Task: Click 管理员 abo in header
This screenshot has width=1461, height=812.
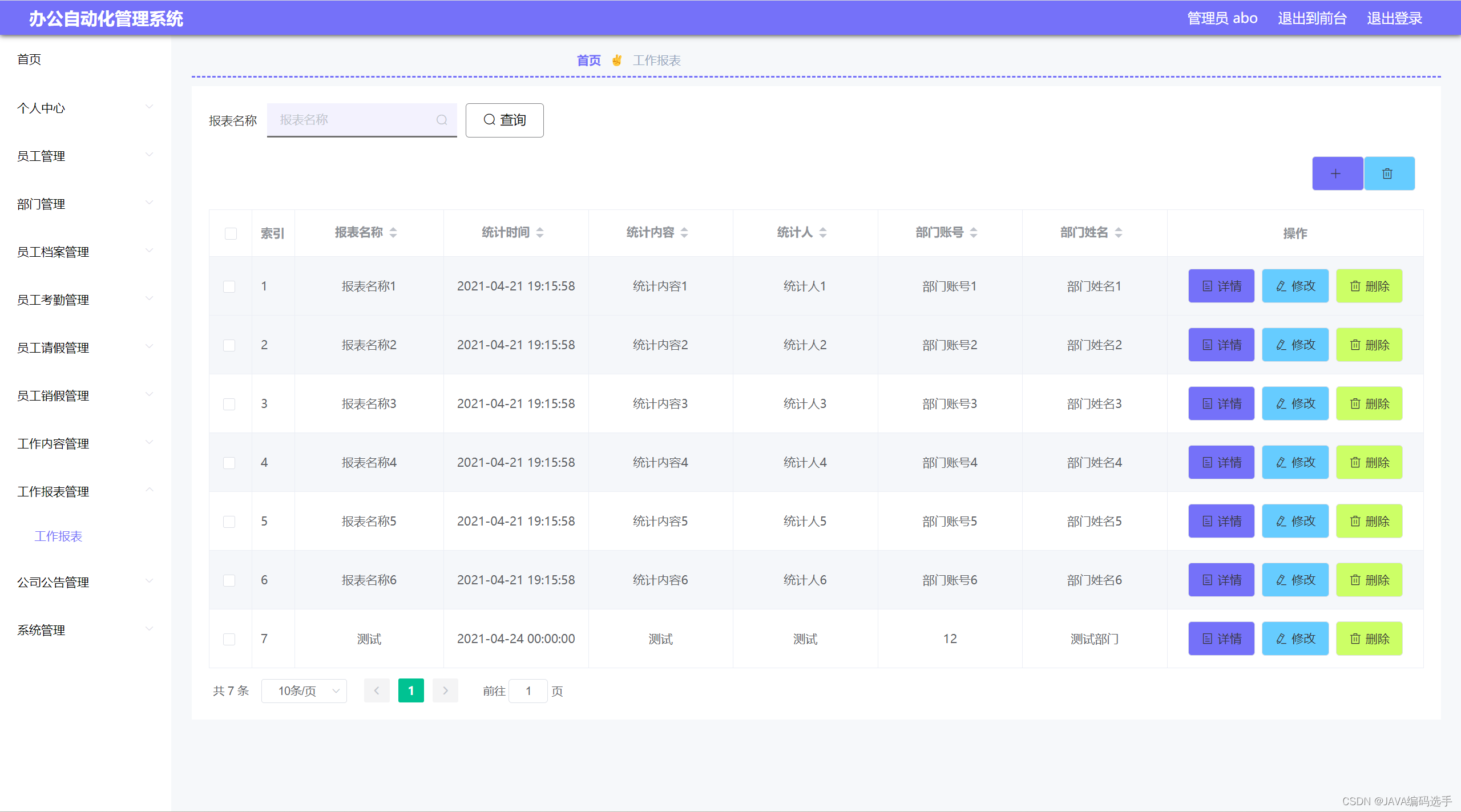Action: point(1222,18)
